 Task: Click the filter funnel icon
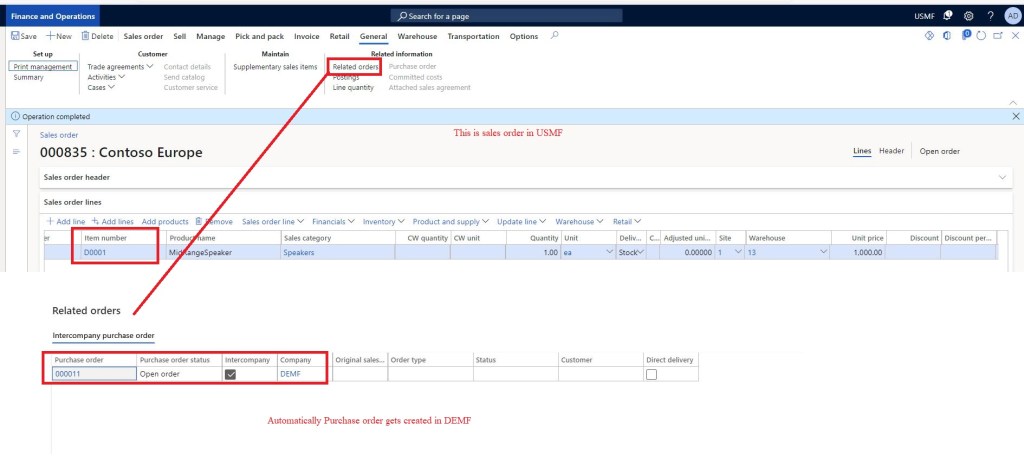[16, 133]
